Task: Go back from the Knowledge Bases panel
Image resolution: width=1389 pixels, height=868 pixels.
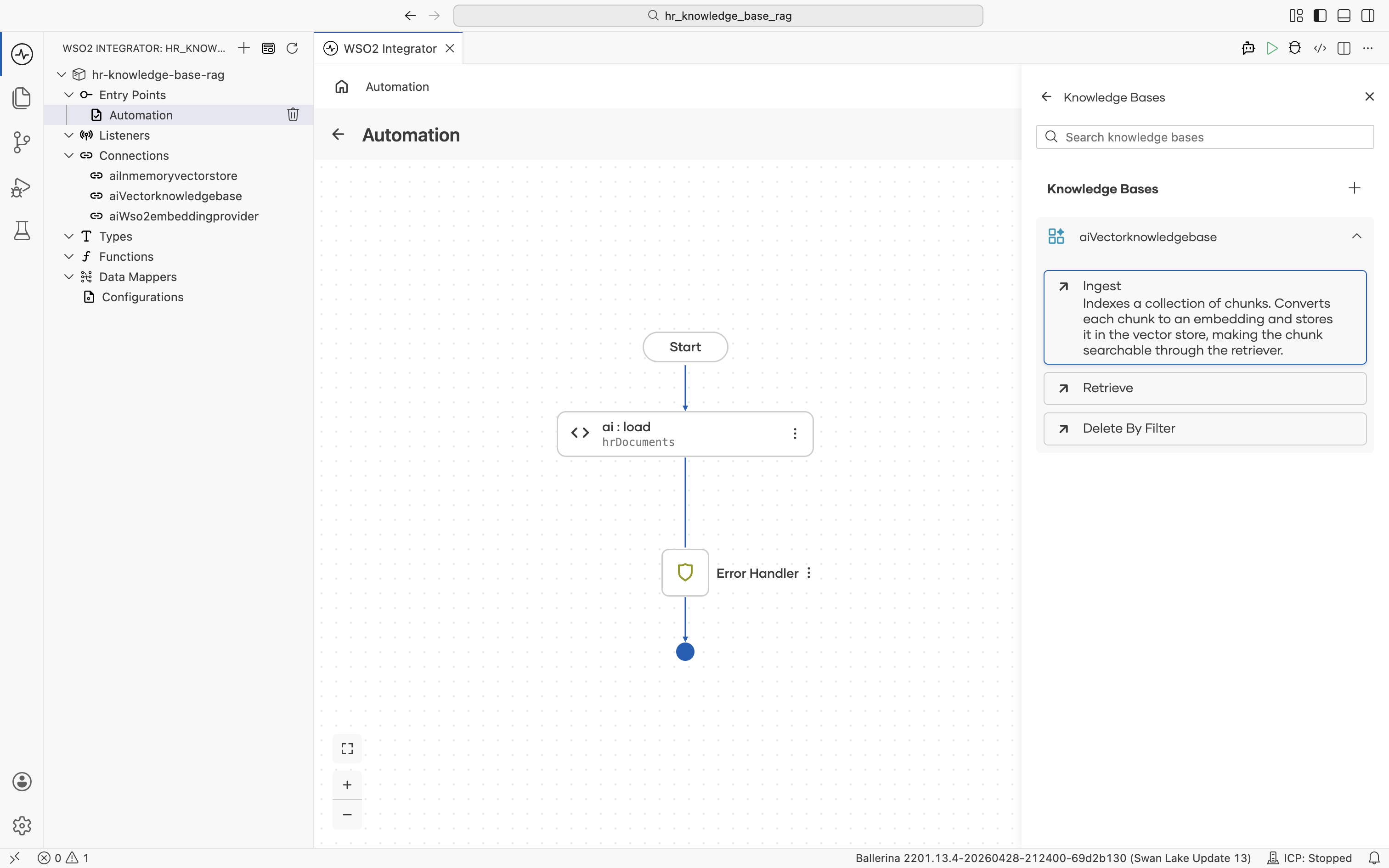Action: [1046, 97]
